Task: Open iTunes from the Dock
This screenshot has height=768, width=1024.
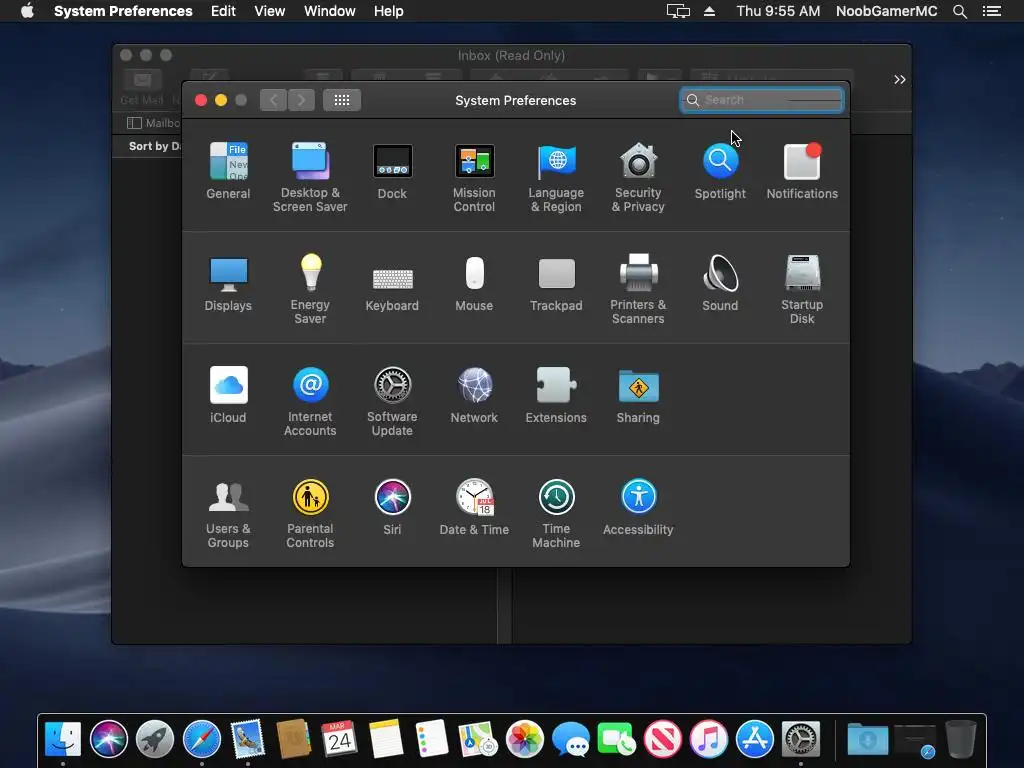Action: [x=709, y=739]
